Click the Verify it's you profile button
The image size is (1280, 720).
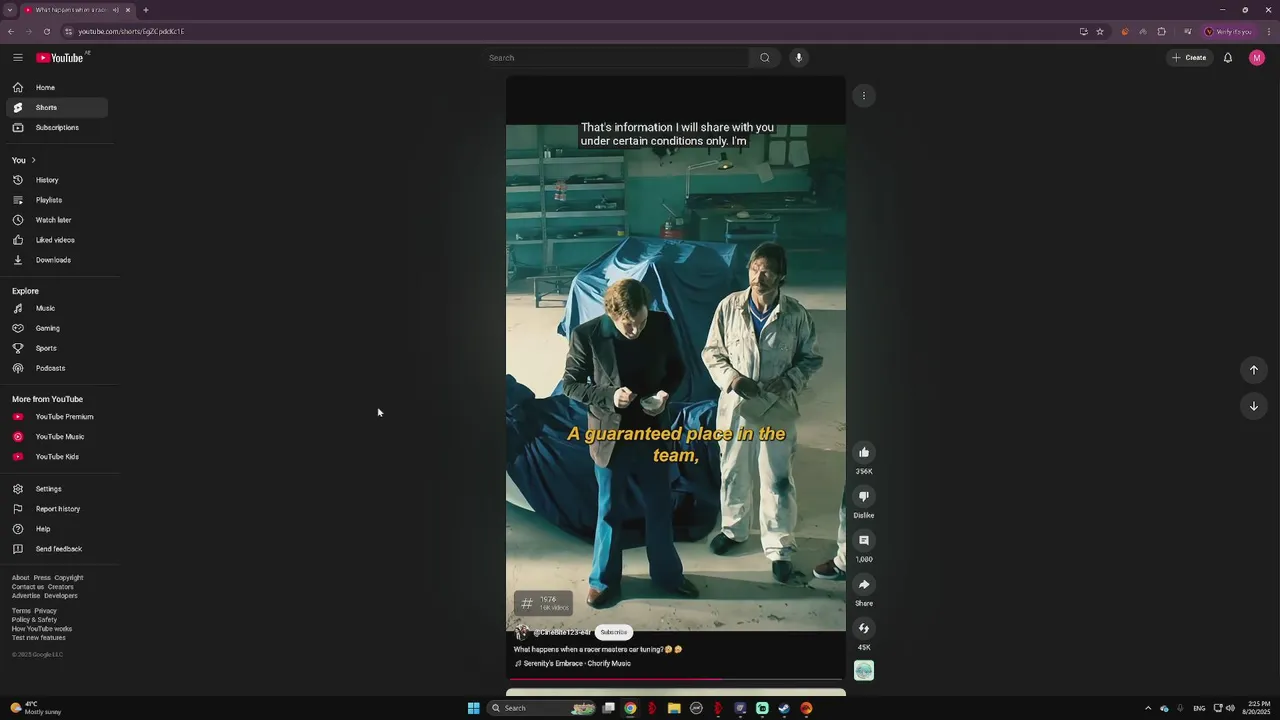(x=1228, y=32)
